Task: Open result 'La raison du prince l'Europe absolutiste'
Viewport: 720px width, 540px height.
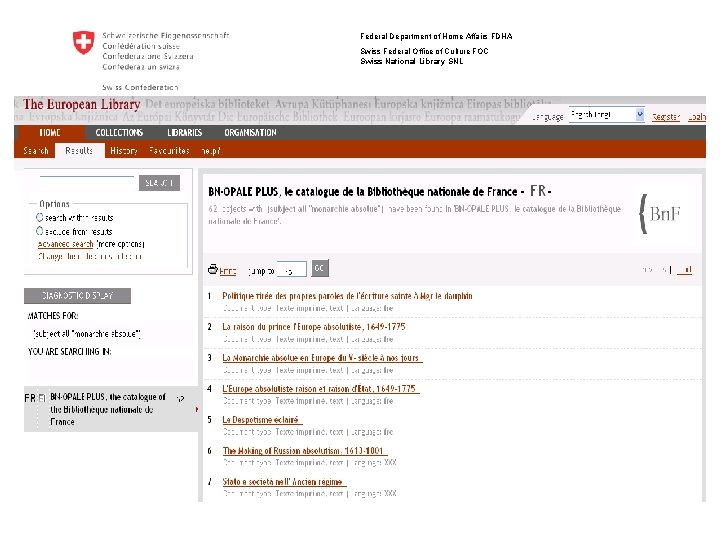Action: point(314,327)
